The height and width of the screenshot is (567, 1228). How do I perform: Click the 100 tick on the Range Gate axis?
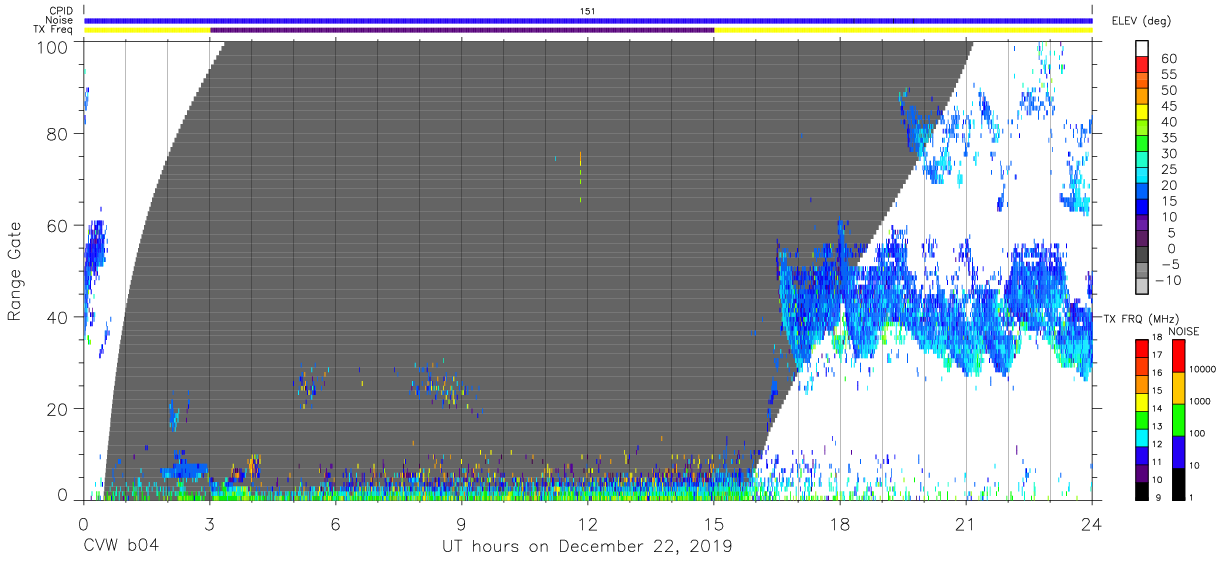(x=52, y=47)
